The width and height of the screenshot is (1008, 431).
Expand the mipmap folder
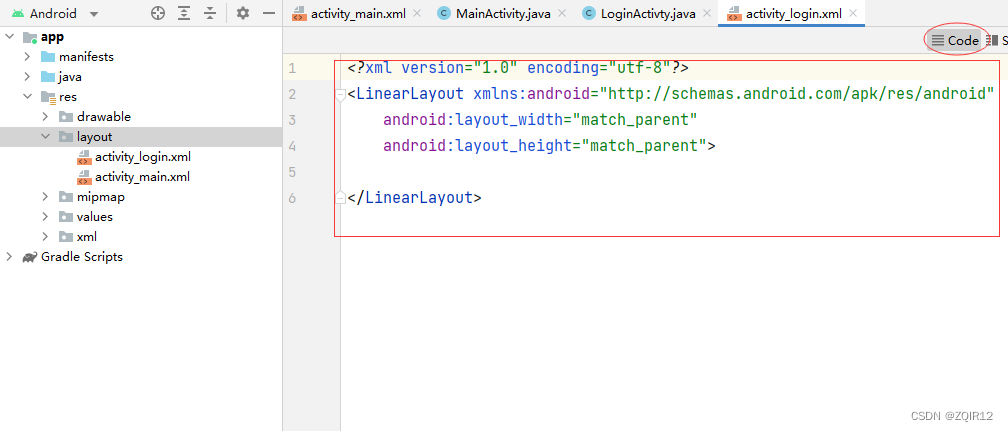(45, 196)
